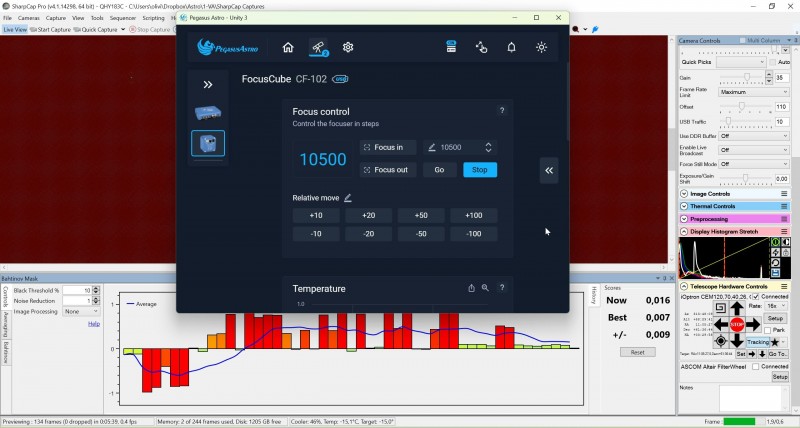Click the Go button in Focus control
This screenshot has height=428, width=800.
(x=439, y=170)
